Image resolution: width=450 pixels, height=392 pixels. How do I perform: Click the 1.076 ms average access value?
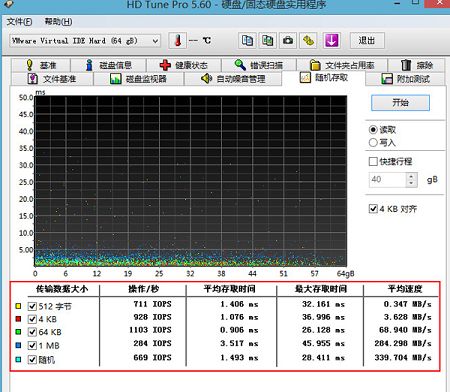coord(239,317)
